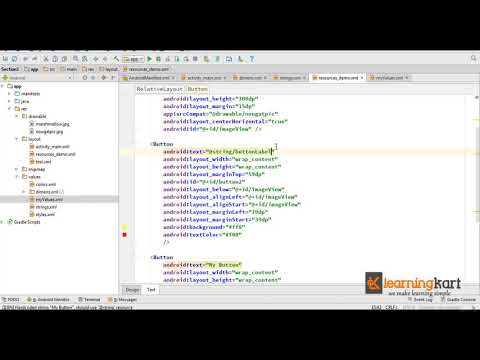Click the project panel scroll-from-source icon
This screenshot has height=360, width=480.
click(85, 78)
